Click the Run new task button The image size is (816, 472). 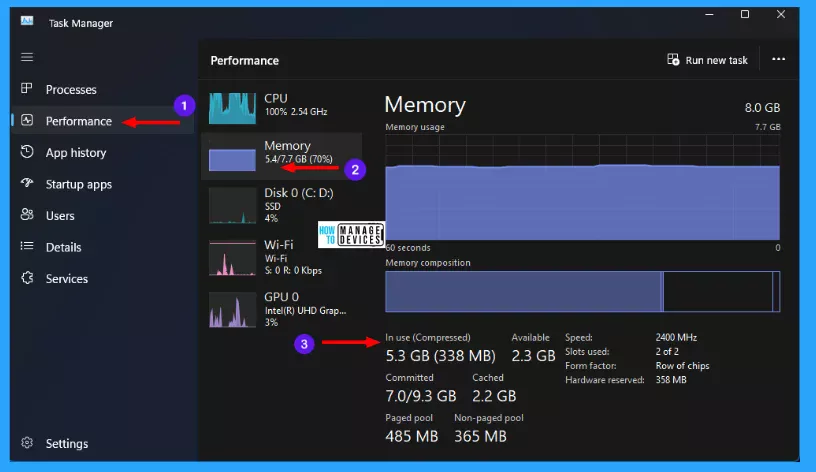pyautogui.click(x=707, y=60)
